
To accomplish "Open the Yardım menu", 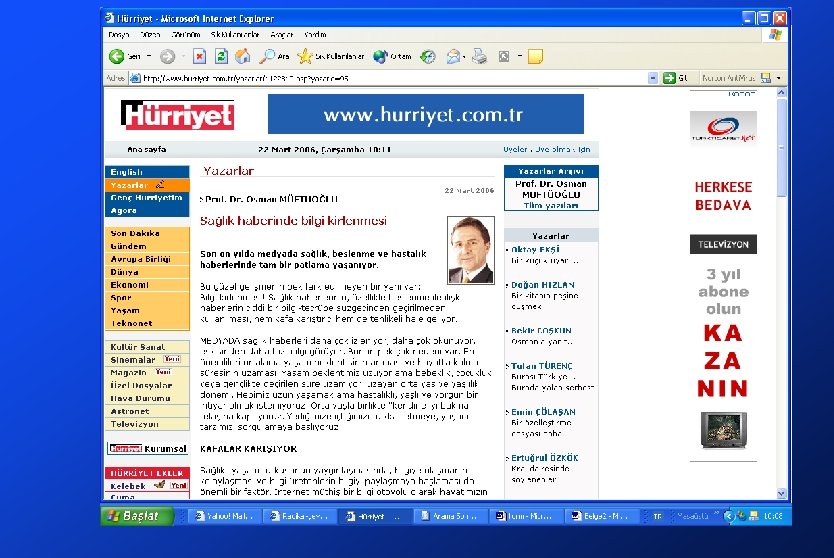I will [x=315, y=35].
